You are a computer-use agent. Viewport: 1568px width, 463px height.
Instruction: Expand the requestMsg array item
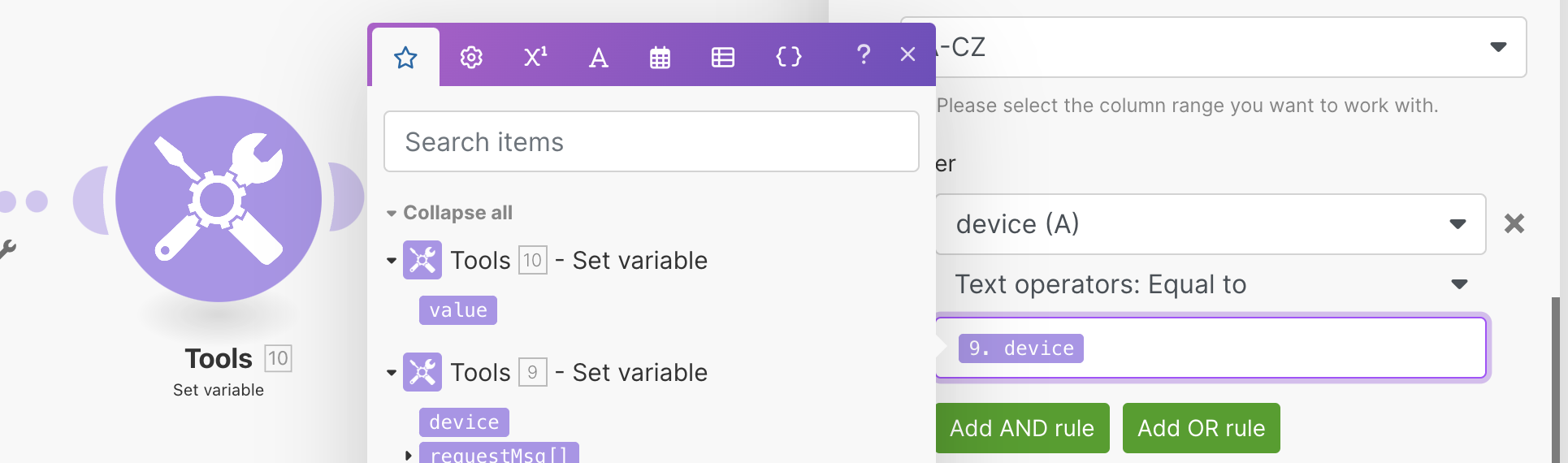pos(408,455)
